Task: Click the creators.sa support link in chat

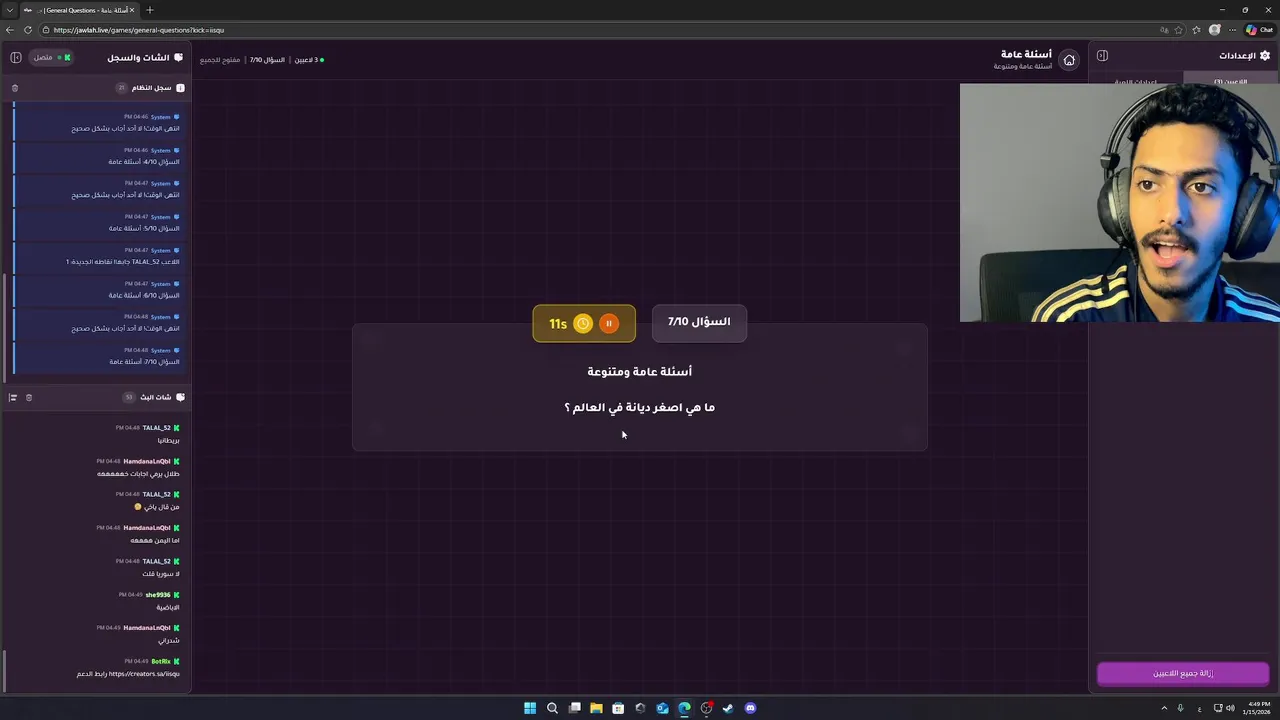Action: point(144,674)
